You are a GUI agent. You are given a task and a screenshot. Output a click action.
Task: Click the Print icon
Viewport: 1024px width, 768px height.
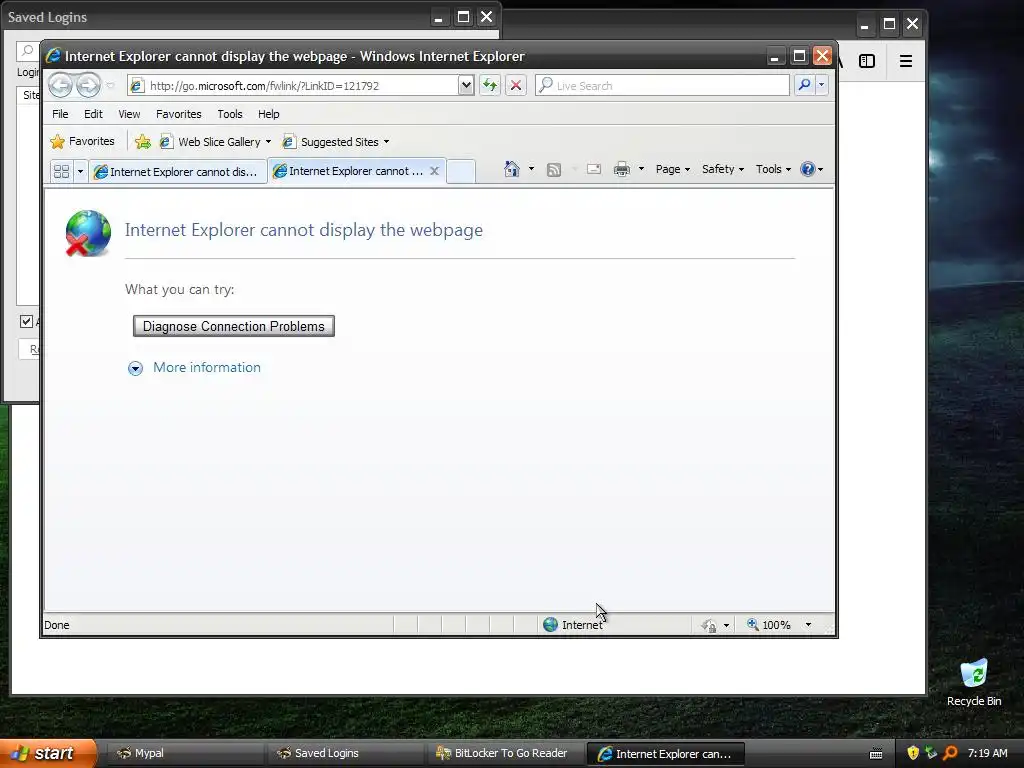[622, 169]
